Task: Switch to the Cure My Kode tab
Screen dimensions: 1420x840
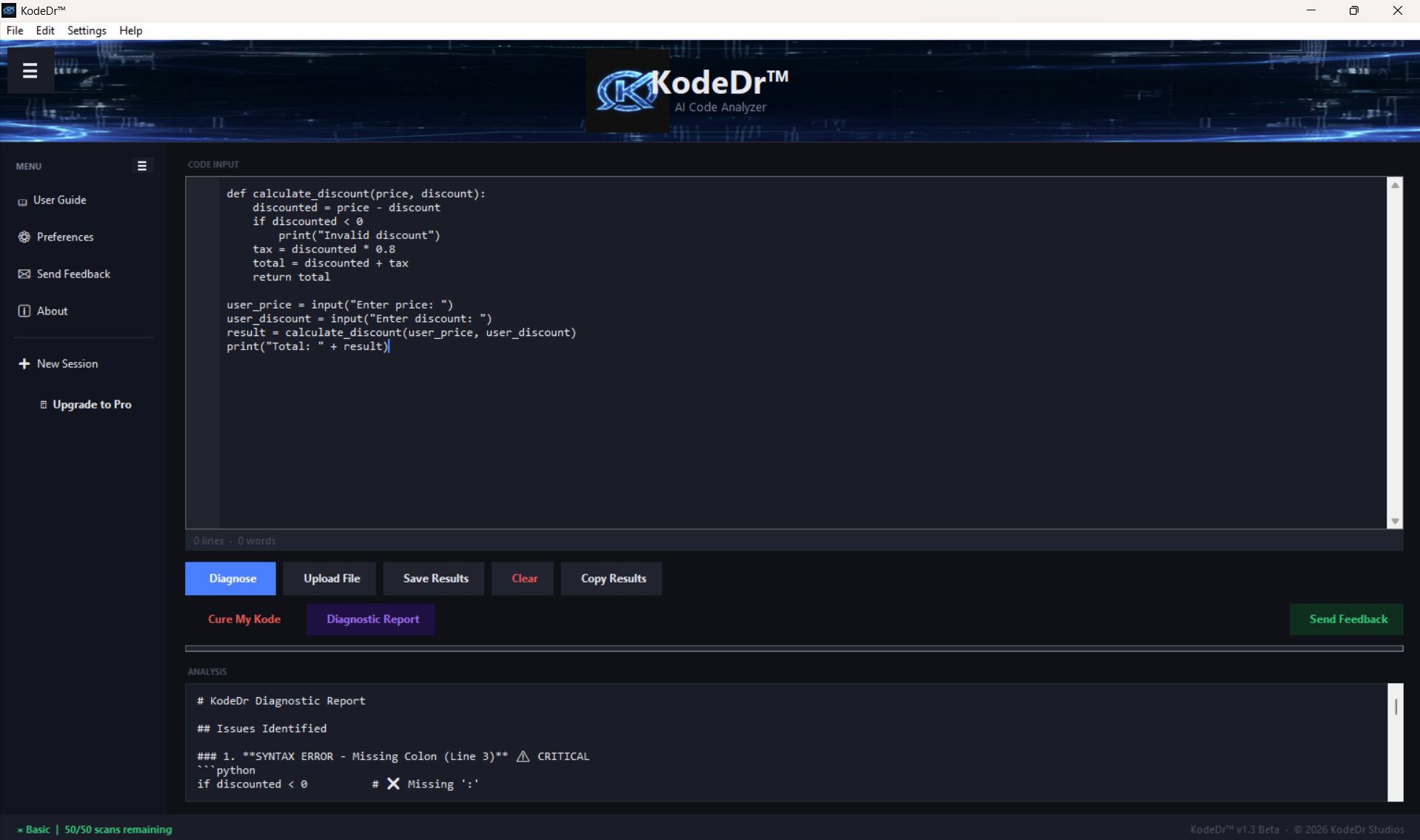Action: point(244,619)
